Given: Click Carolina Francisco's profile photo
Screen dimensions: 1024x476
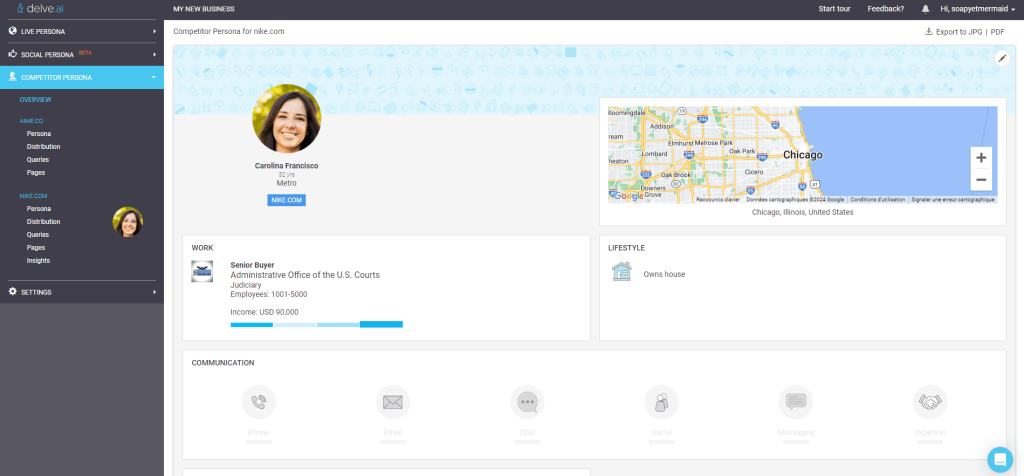Looking at the screenshot, I should [287, 118].
